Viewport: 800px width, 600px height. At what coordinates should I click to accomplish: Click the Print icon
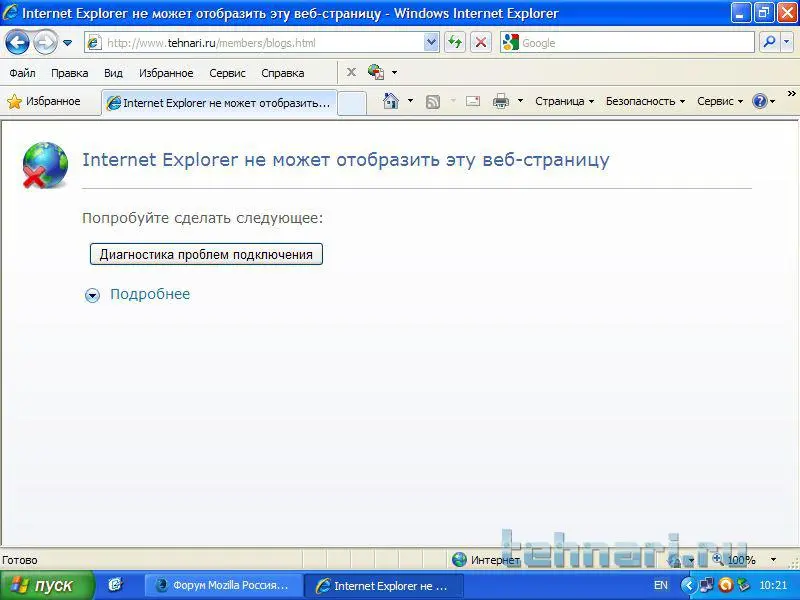(x=501, y=101)
